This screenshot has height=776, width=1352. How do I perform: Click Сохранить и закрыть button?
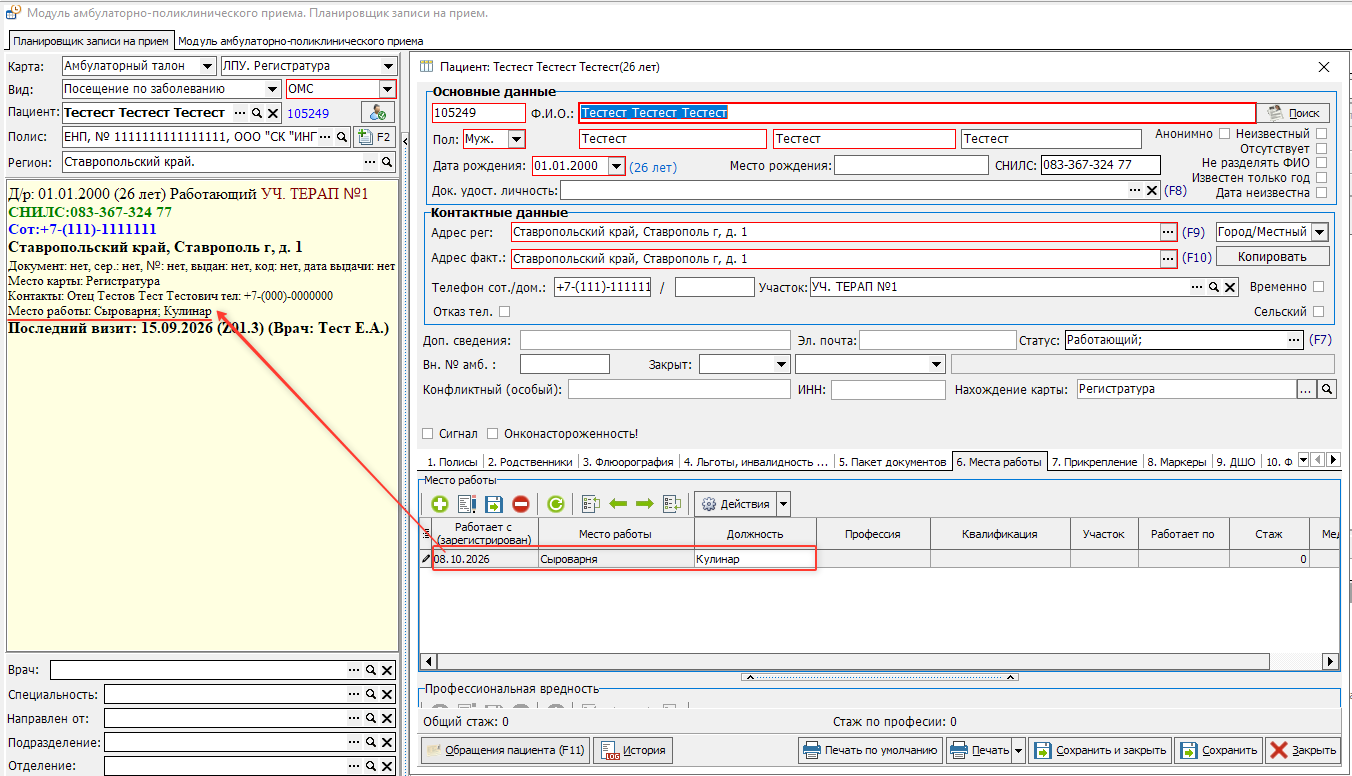[1098, 750]
